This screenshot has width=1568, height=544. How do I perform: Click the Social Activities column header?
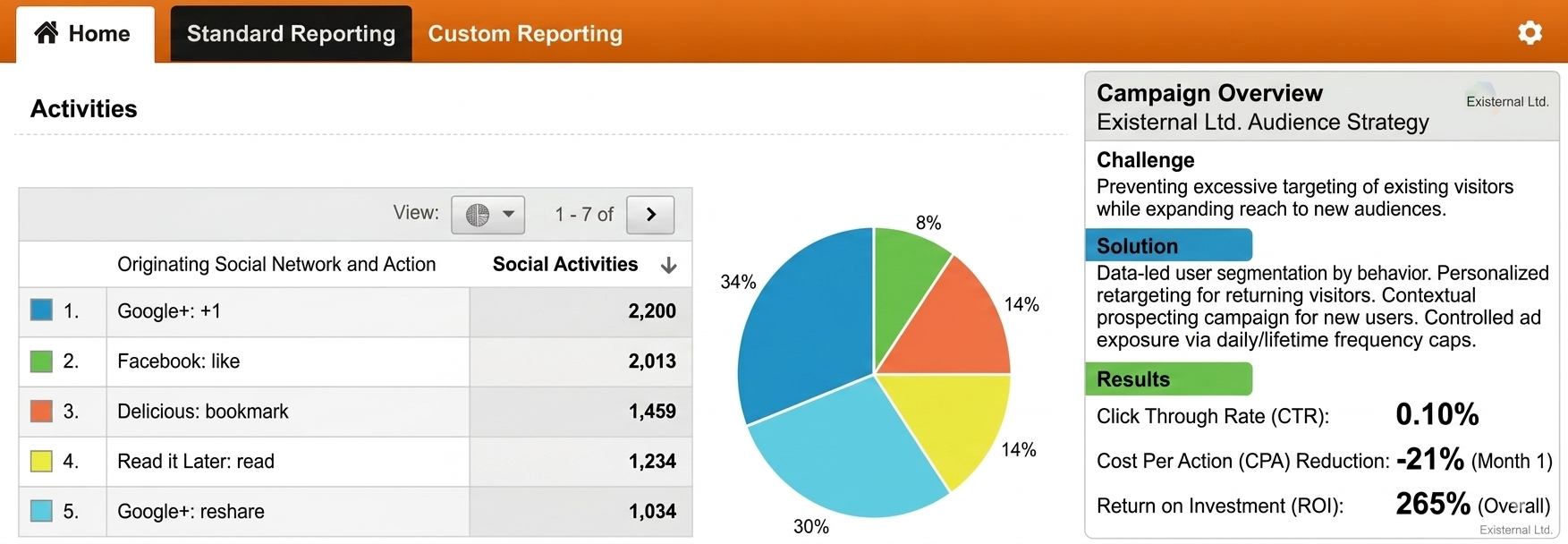565,265
